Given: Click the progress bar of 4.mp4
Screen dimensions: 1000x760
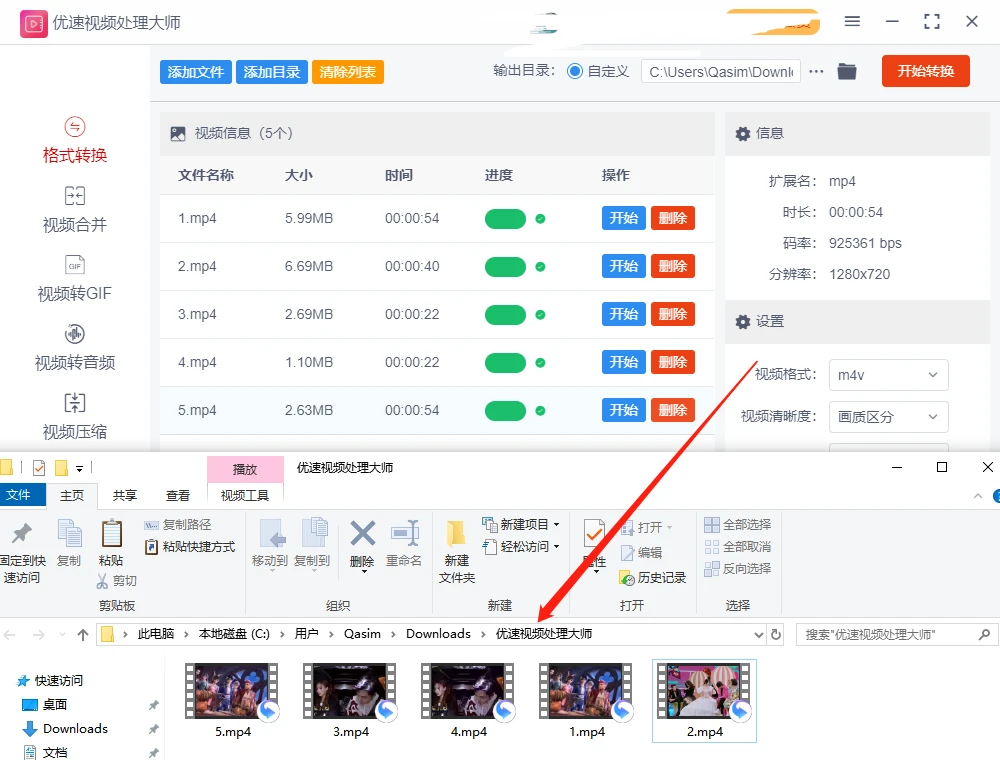Looking at the screenshot, I should [505, 363].
